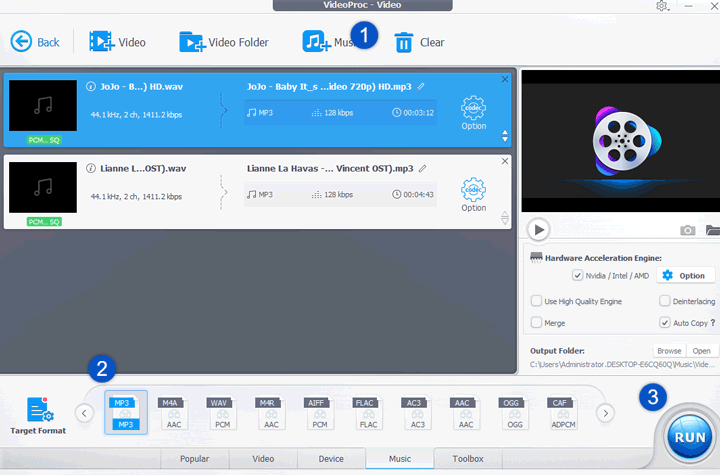Minimize the VideoProc window
720x475 pixels.
(x=688, y=6)
